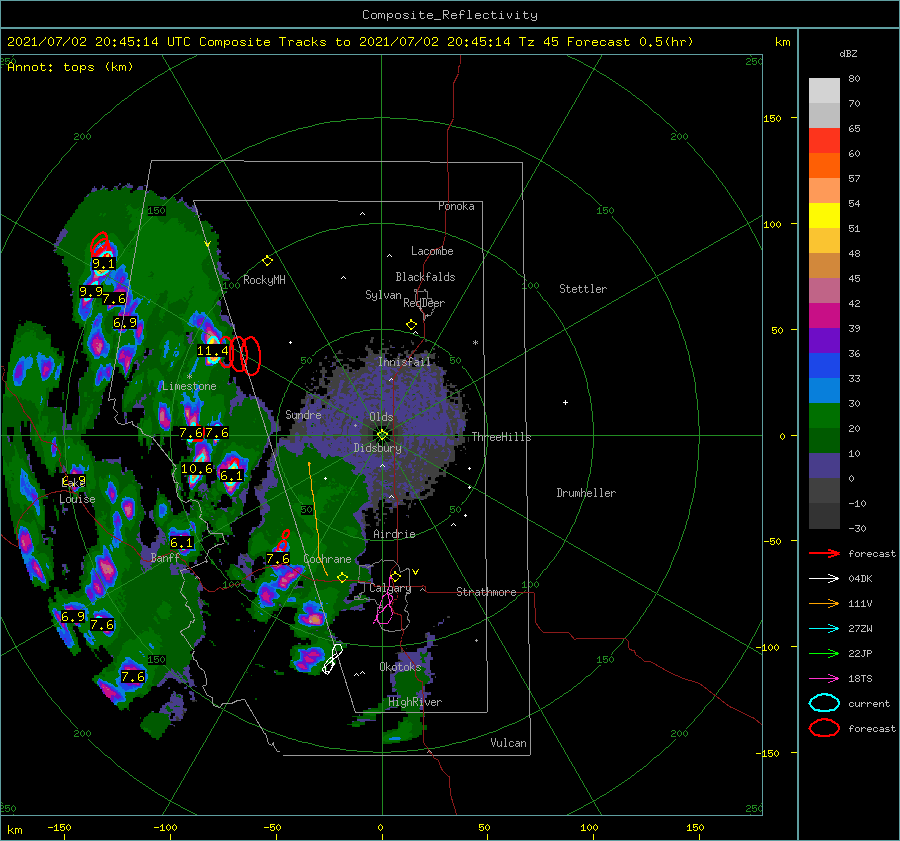The image size is (900, 841).
Task: Click the Drumheller city label
Action: [586, 493]
